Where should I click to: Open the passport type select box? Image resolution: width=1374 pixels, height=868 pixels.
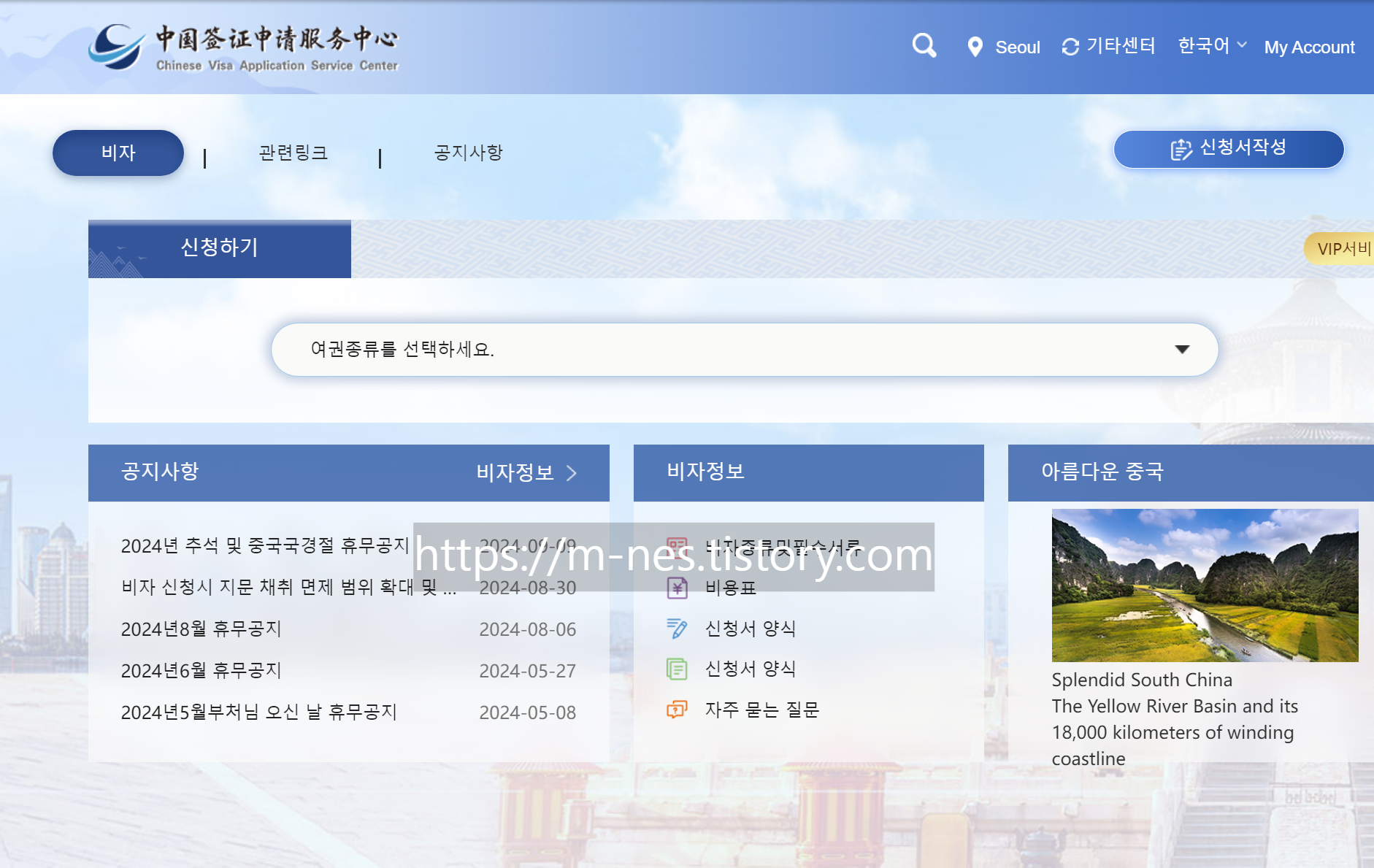click(745, 350)
